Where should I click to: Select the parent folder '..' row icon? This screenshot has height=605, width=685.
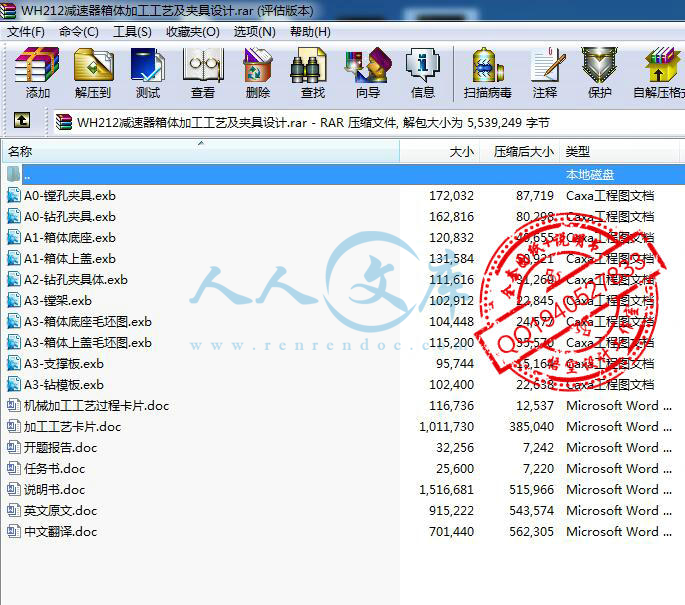(14, 174)
